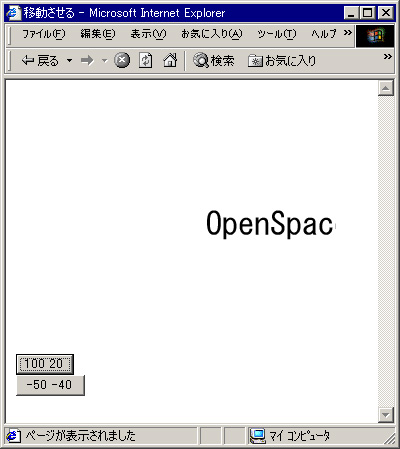Open the ヘルプ menu
Image resolution: width=400 pixels, height=449 pixels.
(x=324, y=34)
